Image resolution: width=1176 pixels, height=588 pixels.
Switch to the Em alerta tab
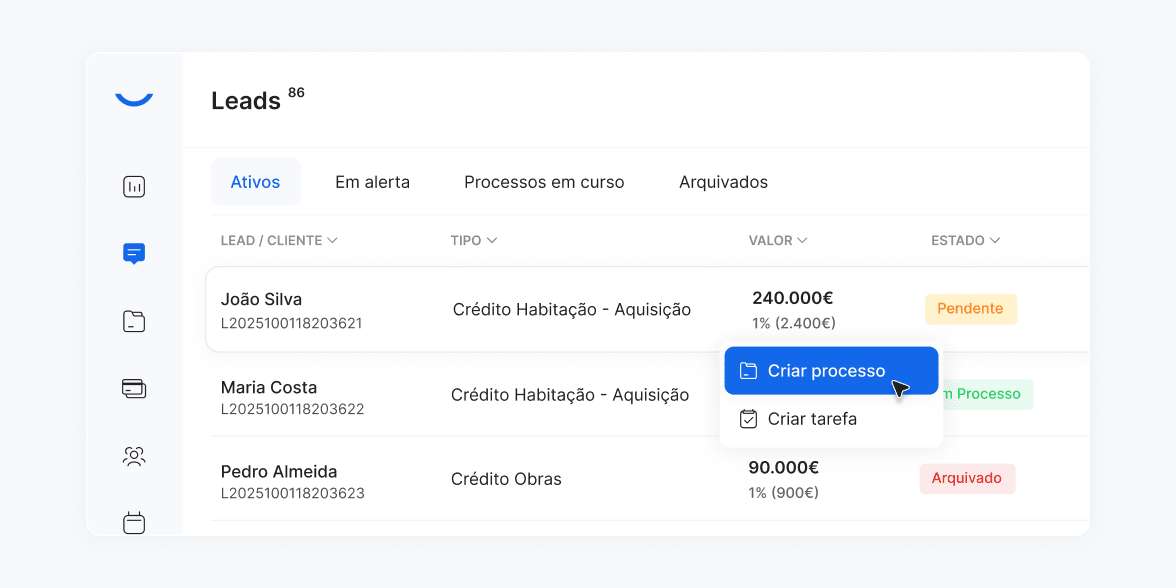click(373, 182)
